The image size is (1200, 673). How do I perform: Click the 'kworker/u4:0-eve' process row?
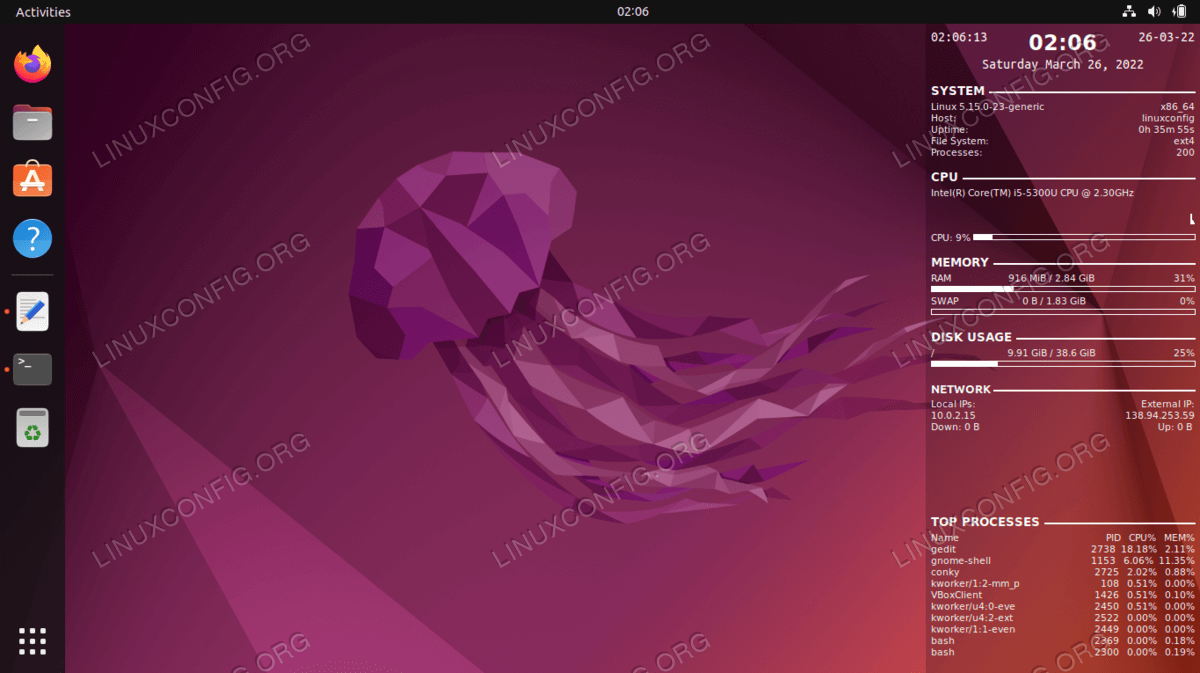tap(1063, 606)
